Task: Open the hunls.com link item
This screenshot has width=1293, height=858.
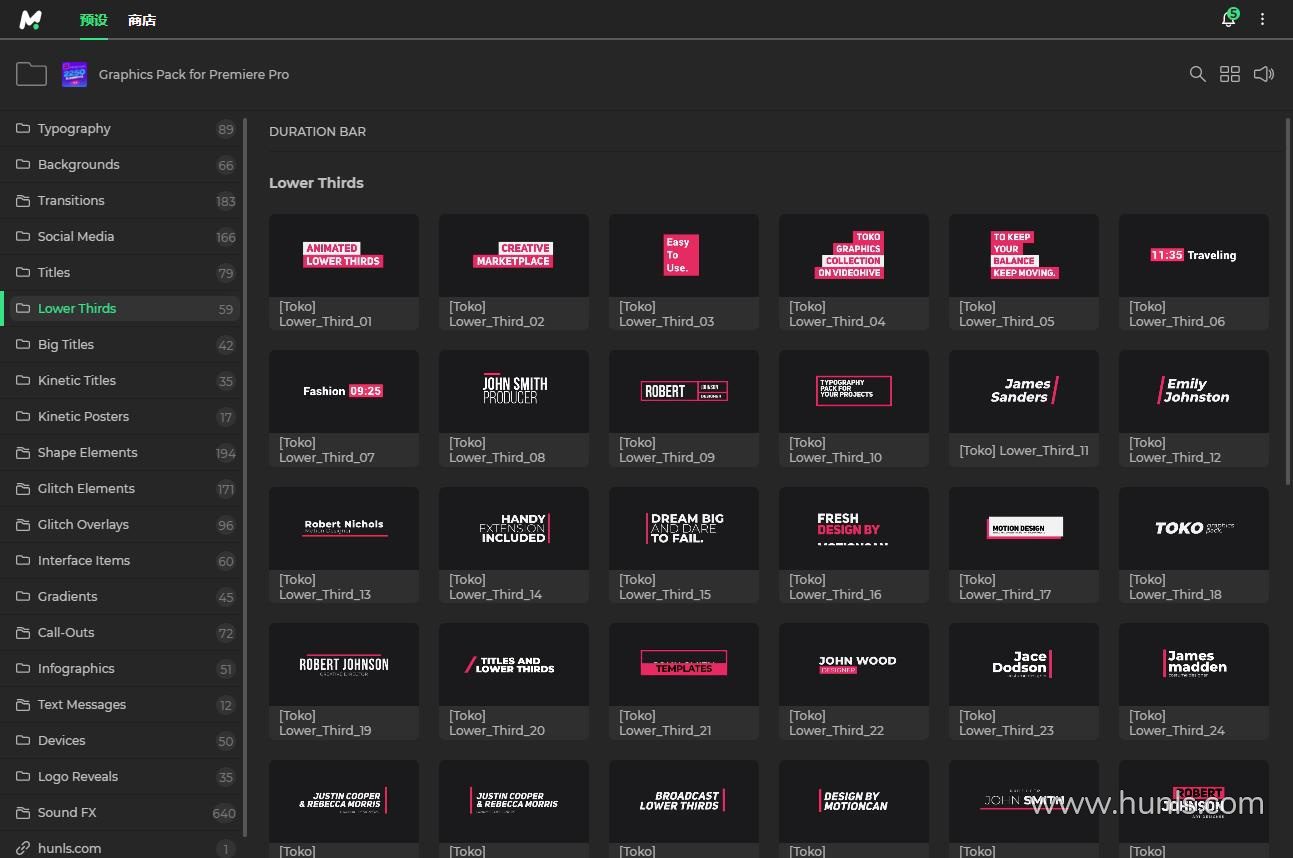Action: (x=120, y=848)
